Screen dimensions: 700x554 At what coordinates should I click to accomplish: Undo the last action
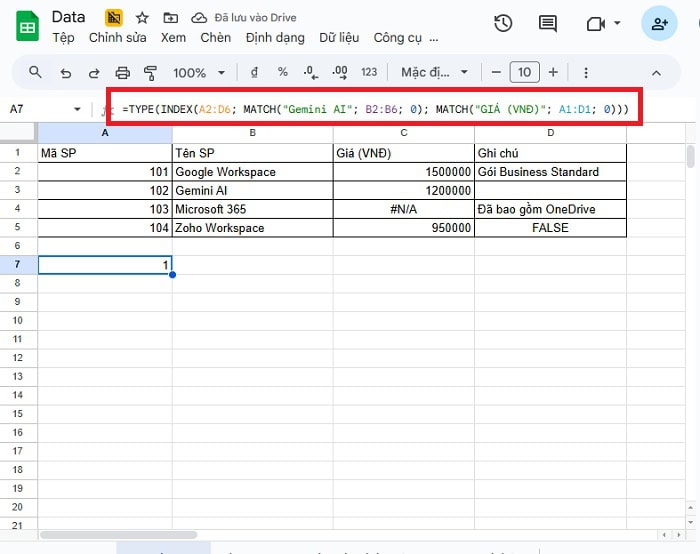coord(66,72)
